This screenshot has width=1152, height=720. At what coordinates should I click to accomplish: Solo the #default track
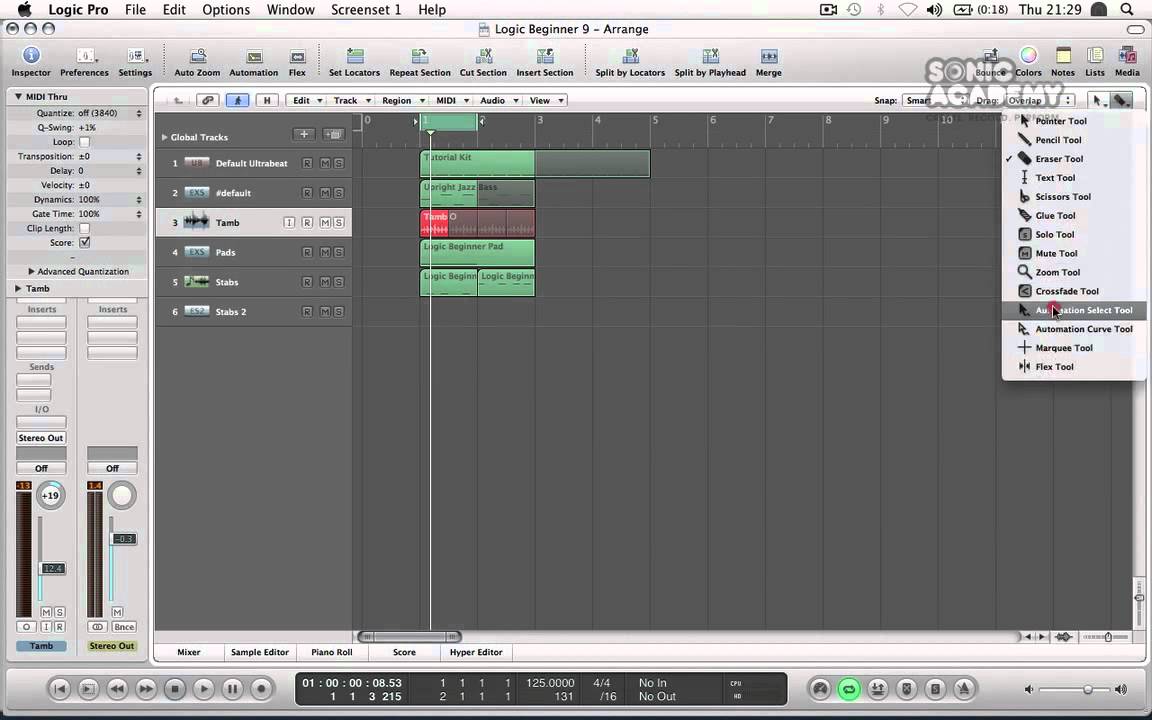point(339,193)
